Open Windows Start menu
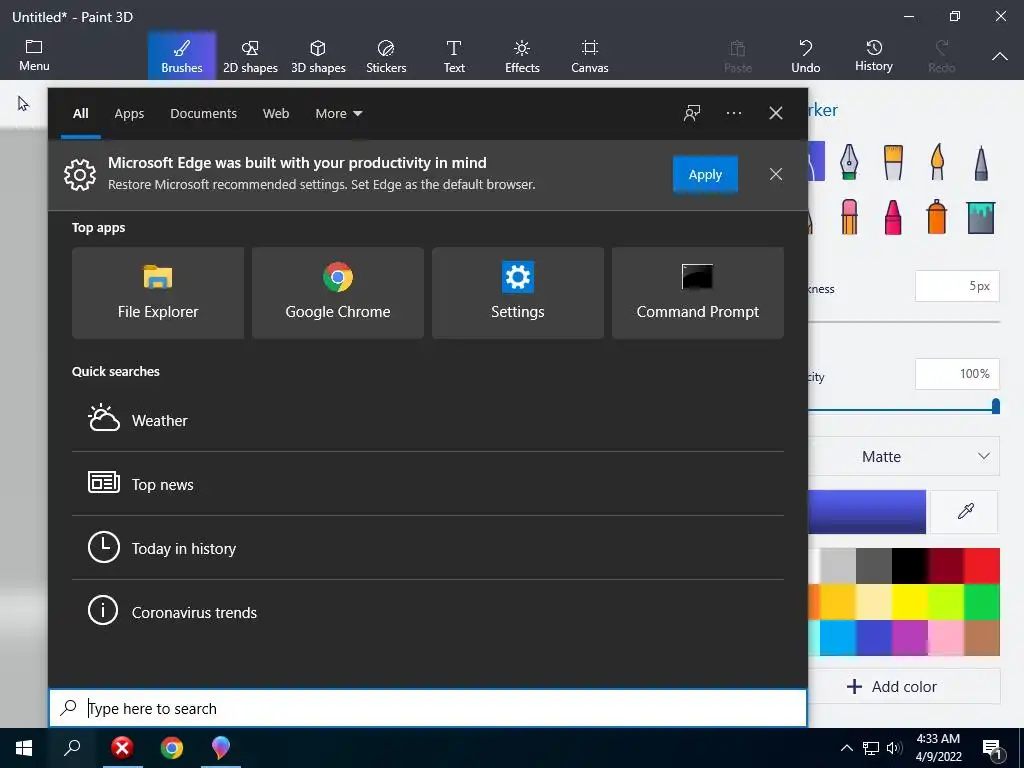Screen dimensions: 1024x768 (x=24, y=748)
